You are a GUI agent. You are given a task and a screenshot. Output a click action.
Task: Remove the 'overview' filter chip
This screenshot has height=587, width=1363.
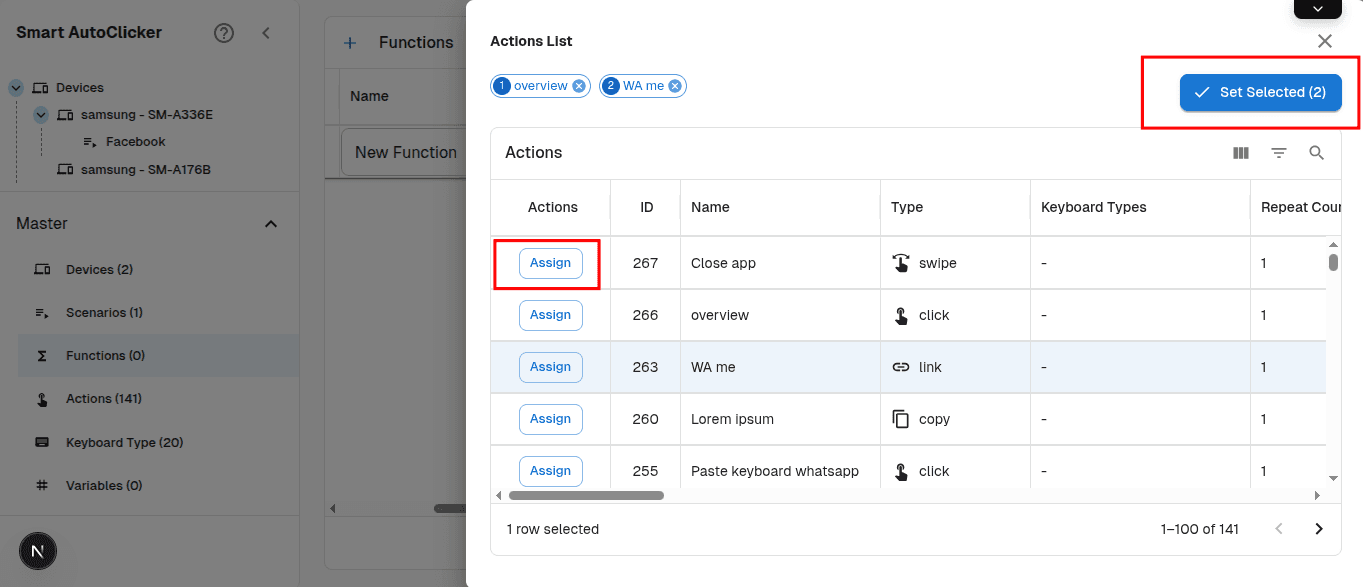(578, 85)
